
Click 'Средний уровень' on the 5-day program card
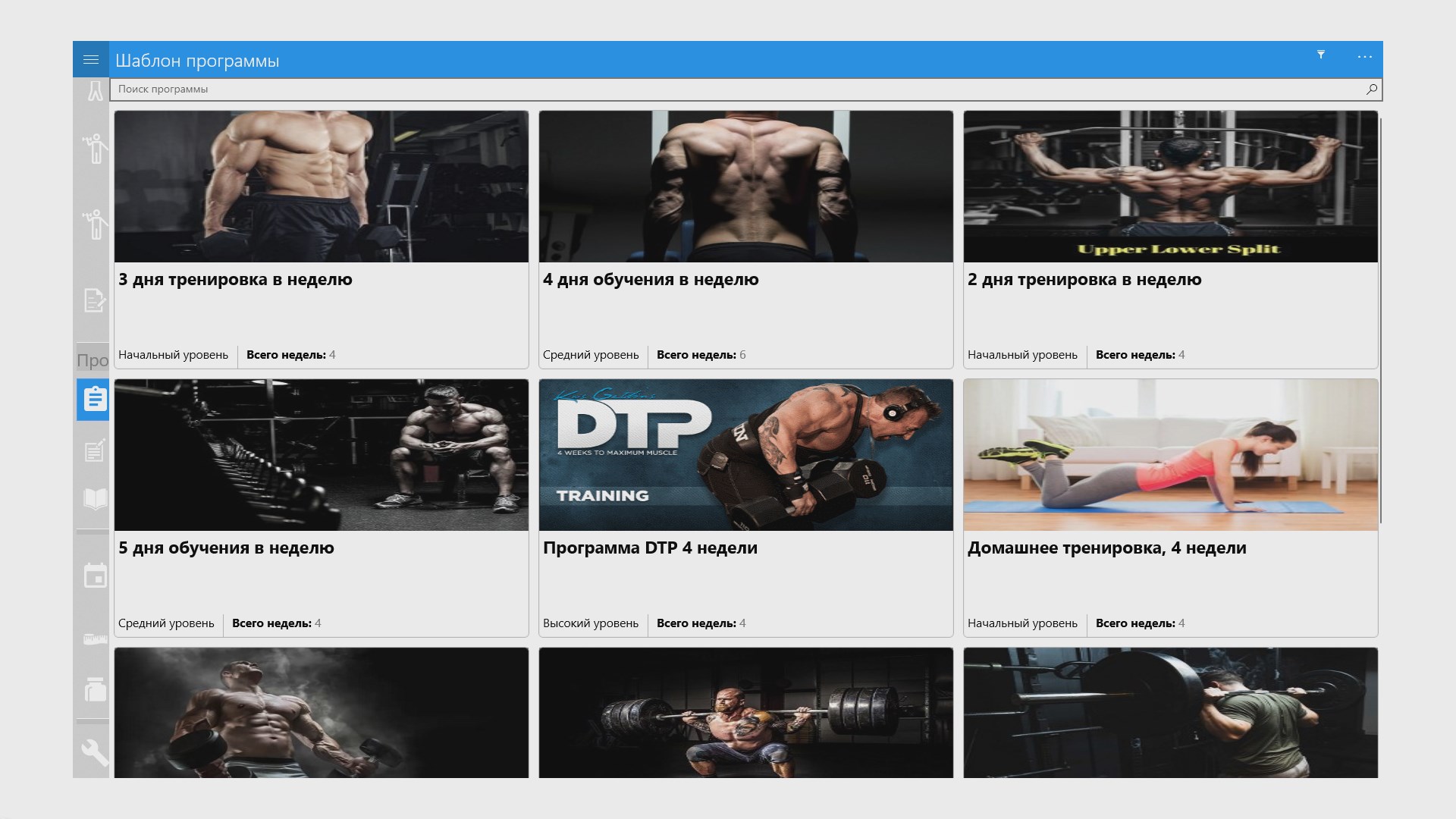(166, 623)
